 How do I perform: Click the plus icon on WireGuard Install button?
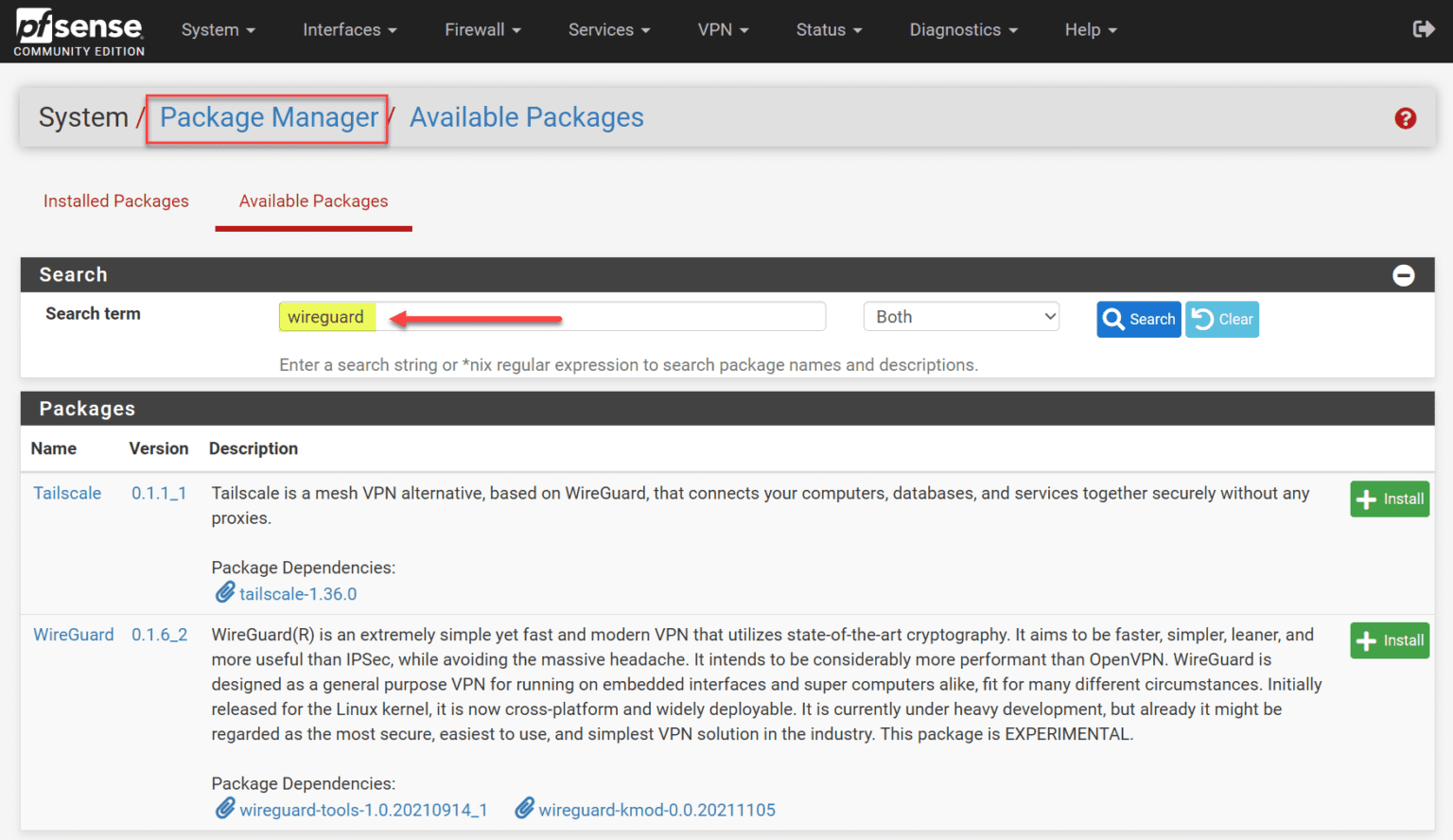tap(1365, 640)
